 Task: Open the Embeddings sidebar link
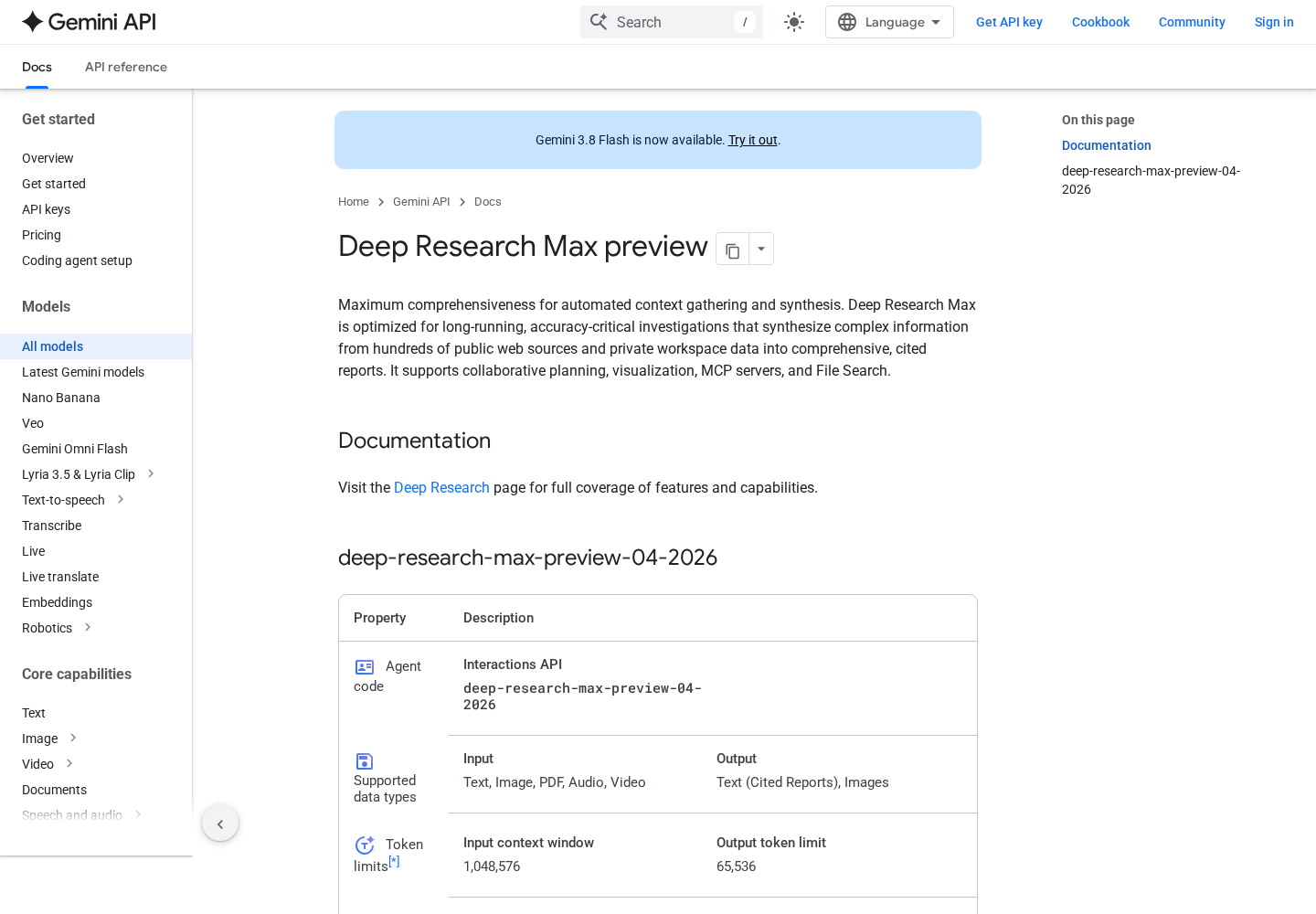click(x=57, y=602)
